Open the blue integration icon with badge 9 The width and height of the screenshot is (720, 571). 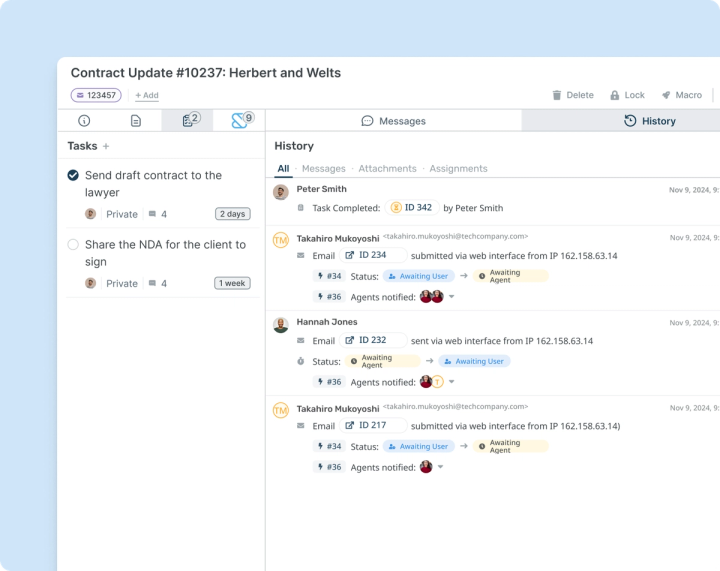[x=239, y=121]
